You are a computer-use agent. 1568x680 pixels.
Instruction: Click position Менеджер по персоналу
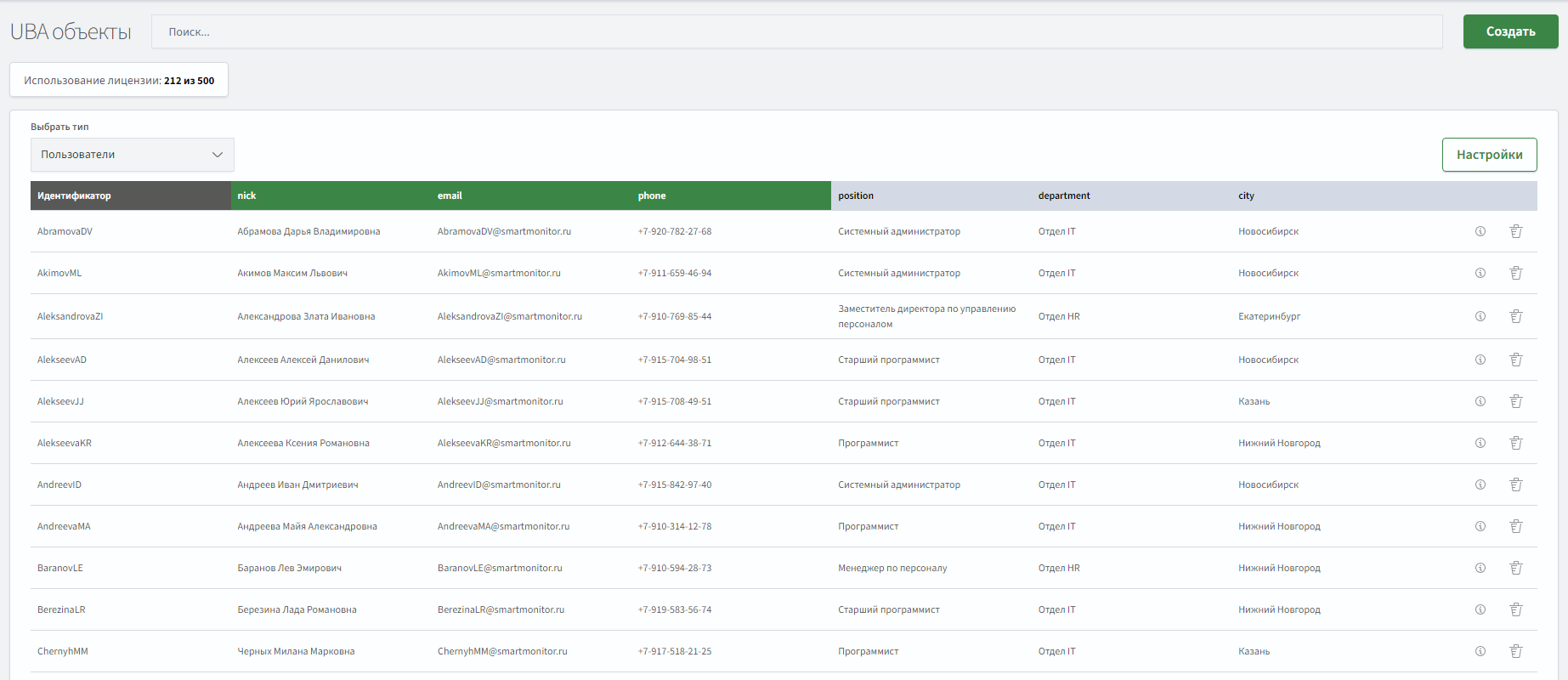(x=892, y=568)
